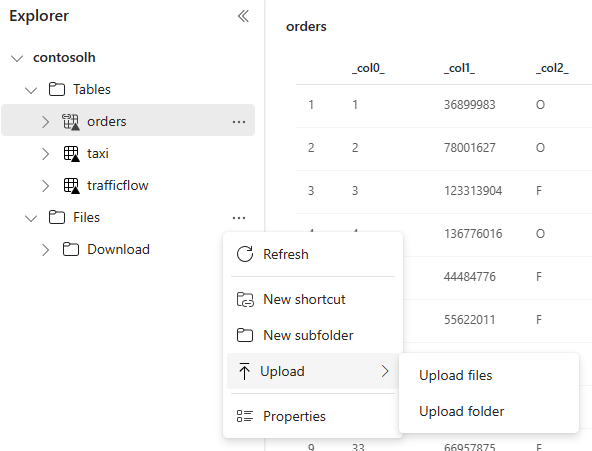Collapse the Tables folder chevron
This screenshot has height=451, width=592.
pyautogui.click(x=31, y=90)
